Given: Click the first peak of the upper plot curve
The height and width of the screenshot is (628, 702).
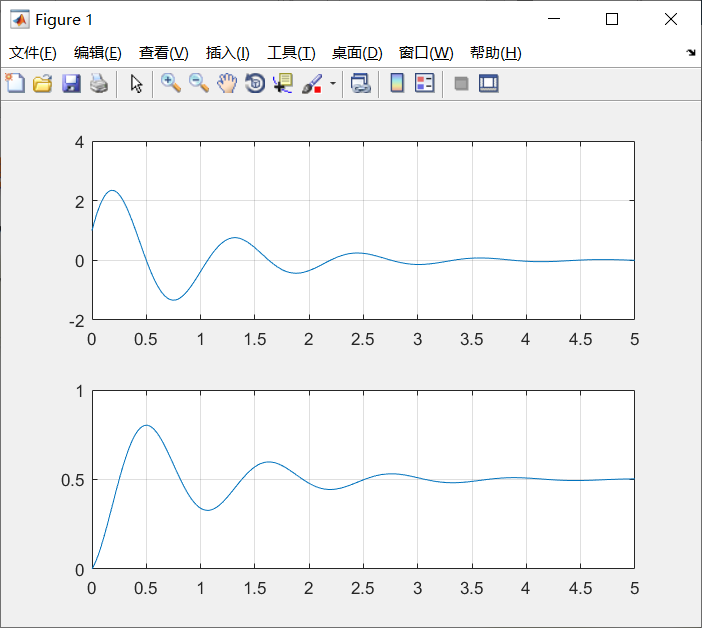Looking at the screenshot, I should pos(112,191).
